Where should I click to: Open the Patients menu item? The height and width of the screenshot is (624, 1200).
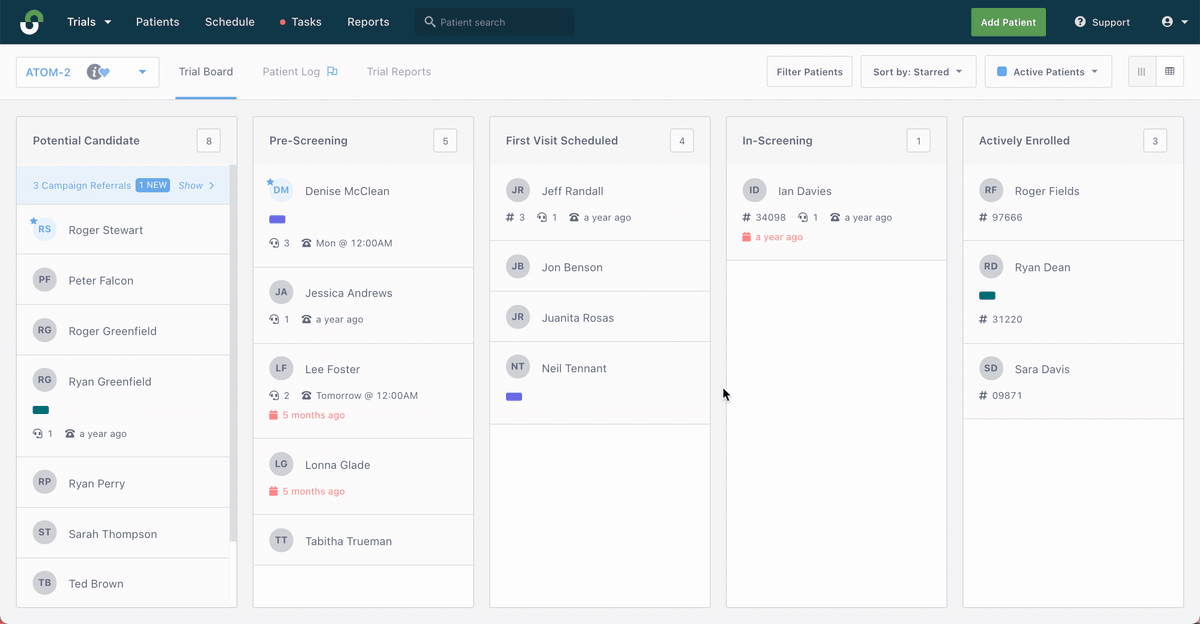pos(158,22)
